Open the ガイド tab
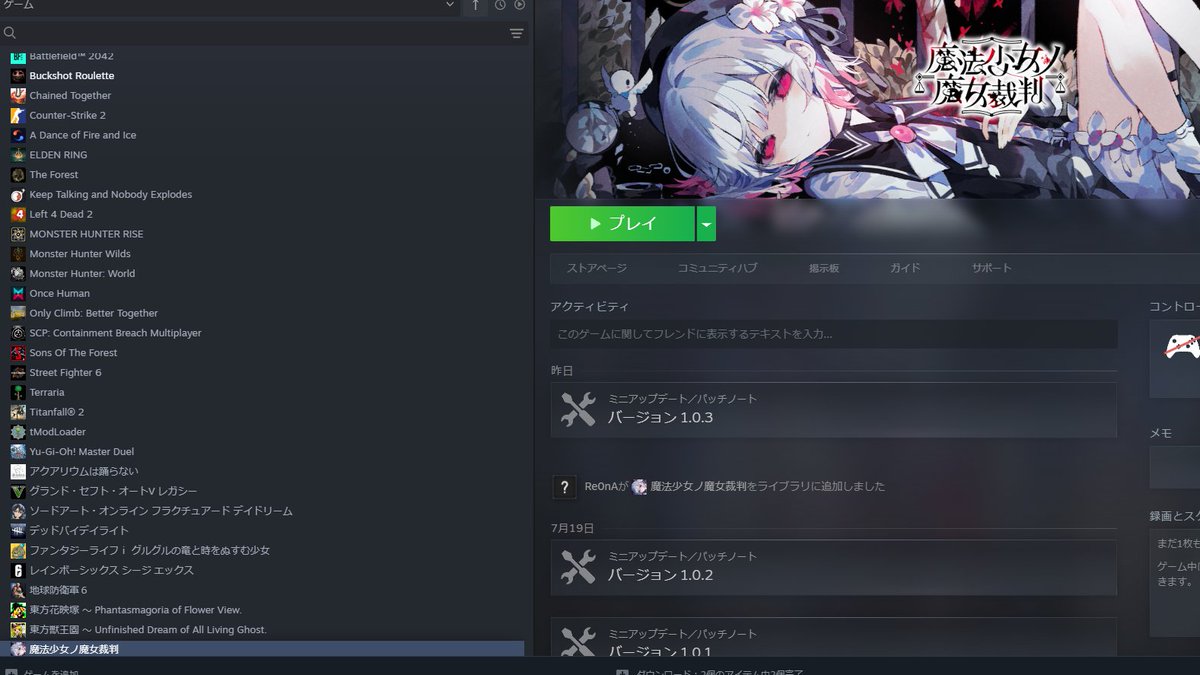Image resolution: width=1200 pixels, height=675 pixels. pos(905,268)
